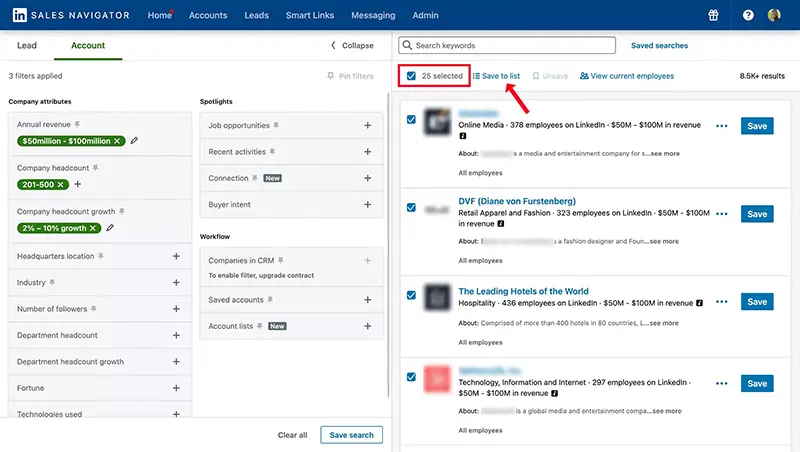Click the pin icon next to Annual revenue
This screenshot has height=452, width=800.
pyautogui.click(x=77, y=124)
